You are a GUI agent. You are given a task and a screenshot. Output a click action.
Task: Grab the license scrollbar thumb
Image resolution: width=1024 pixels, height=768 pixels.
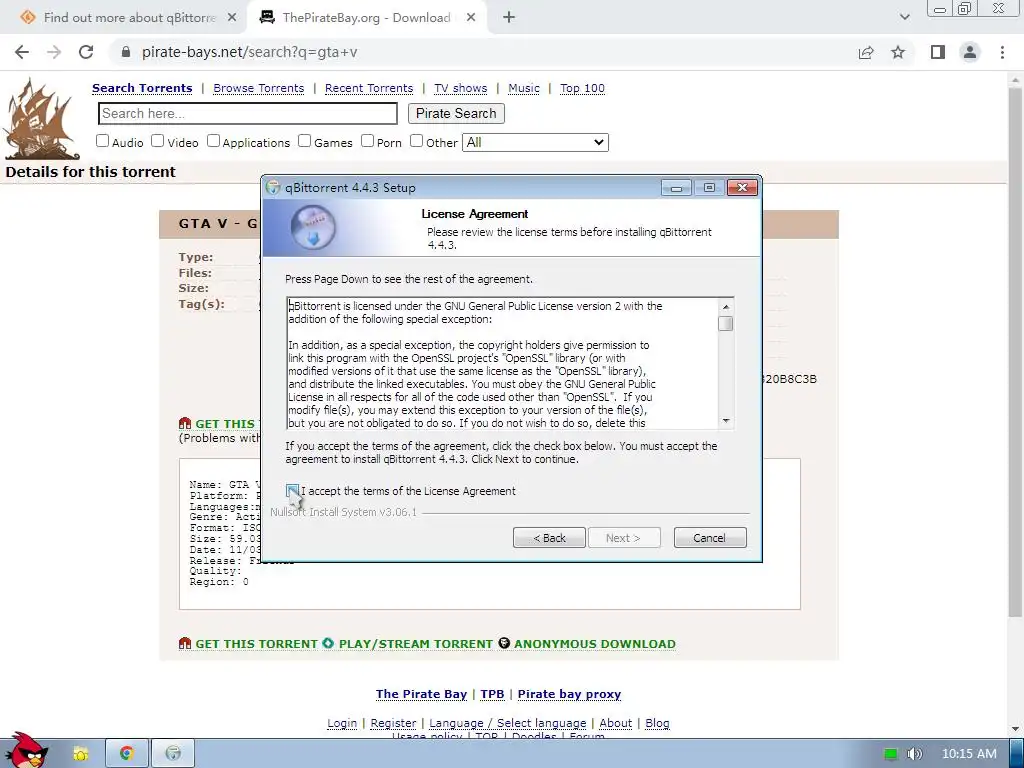coord(726,324)
